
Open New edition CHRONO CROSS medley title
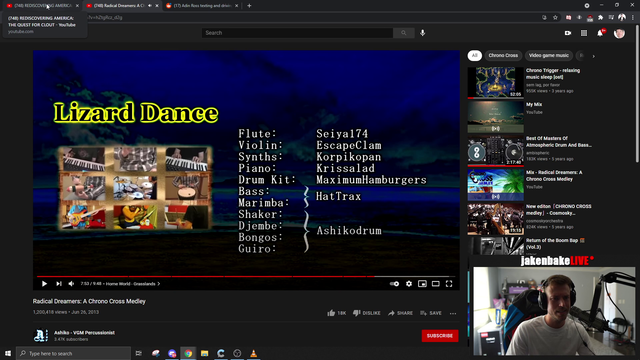(558, 210)
